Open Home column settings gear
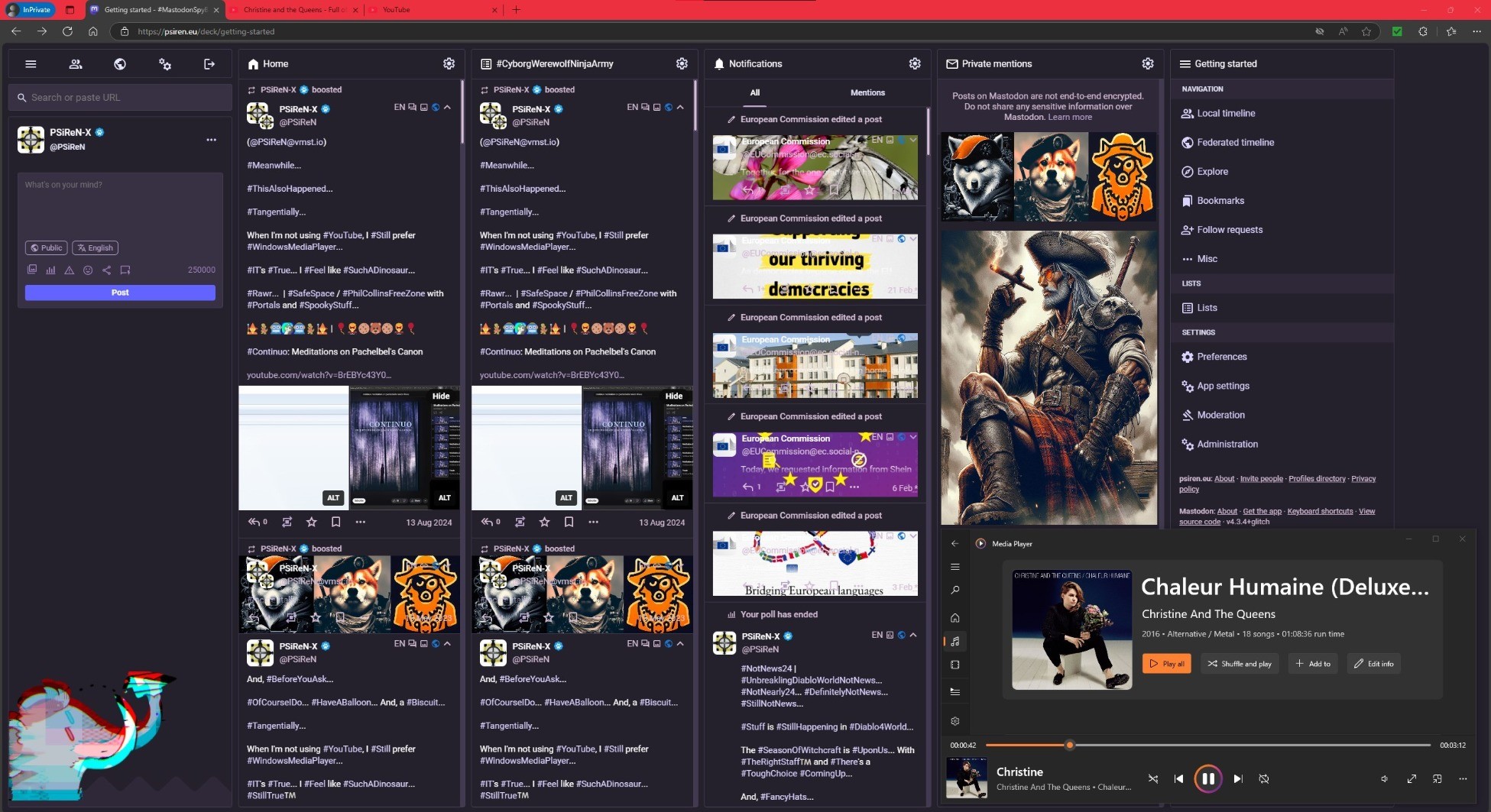1491x812 pixels. (x=449, y=63)
